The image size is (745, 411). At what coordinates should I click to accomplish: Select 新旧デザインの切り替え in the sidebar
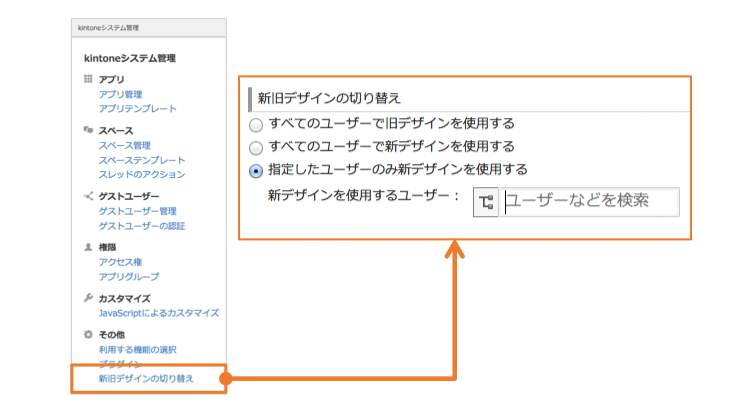pyautogui.click(x=146, y=379)
